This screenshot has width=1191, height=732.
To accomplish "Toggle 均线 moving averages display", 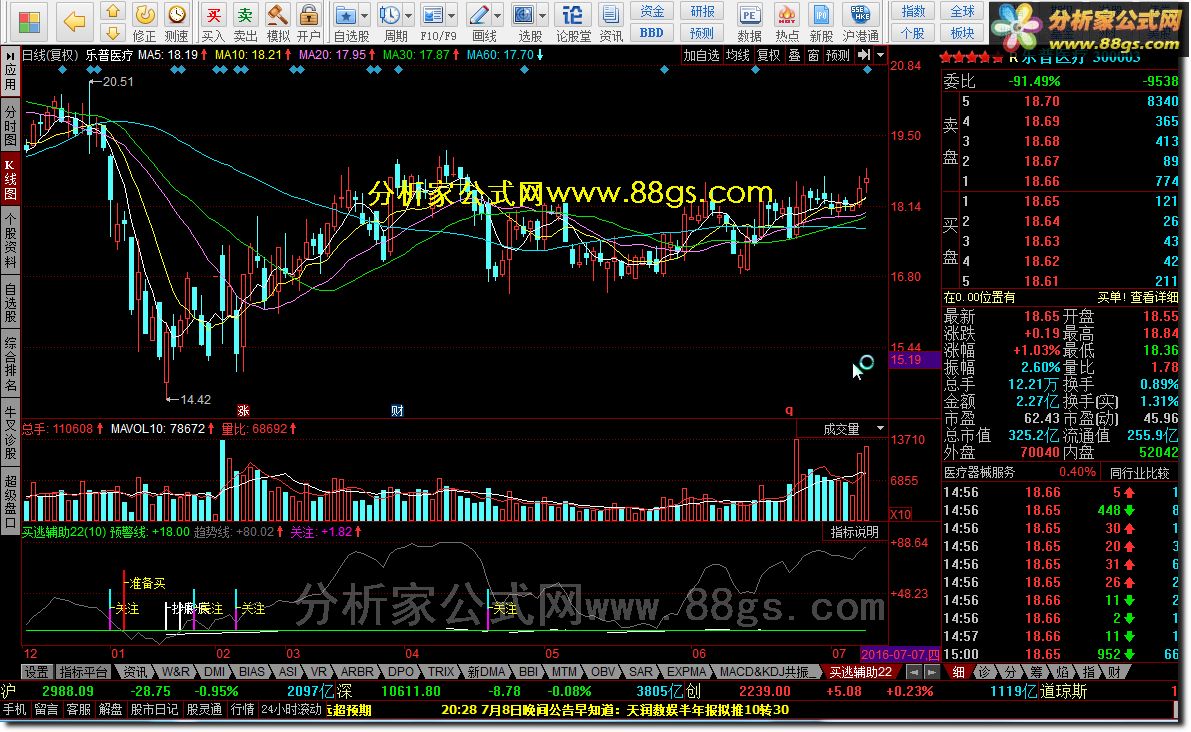I will point(737,55).
